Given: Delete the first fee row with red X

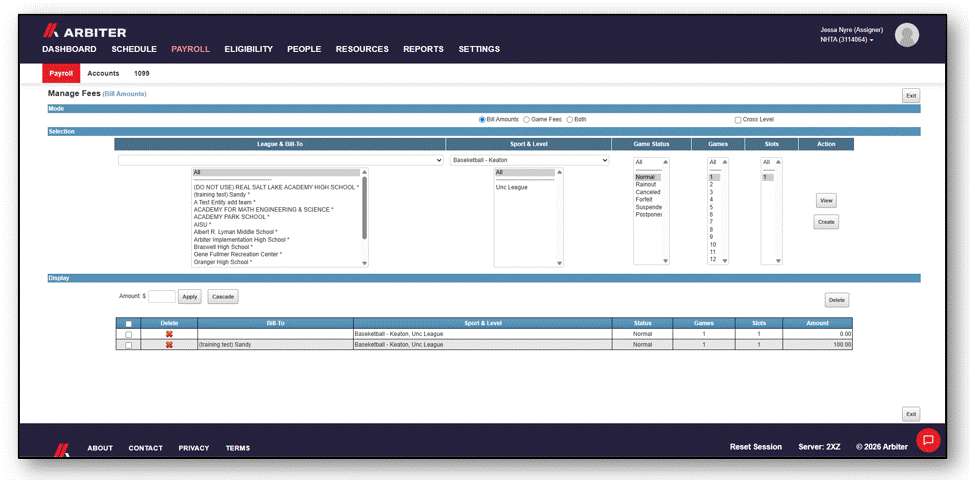Looking at the screenshot, I should pos(169,334).
